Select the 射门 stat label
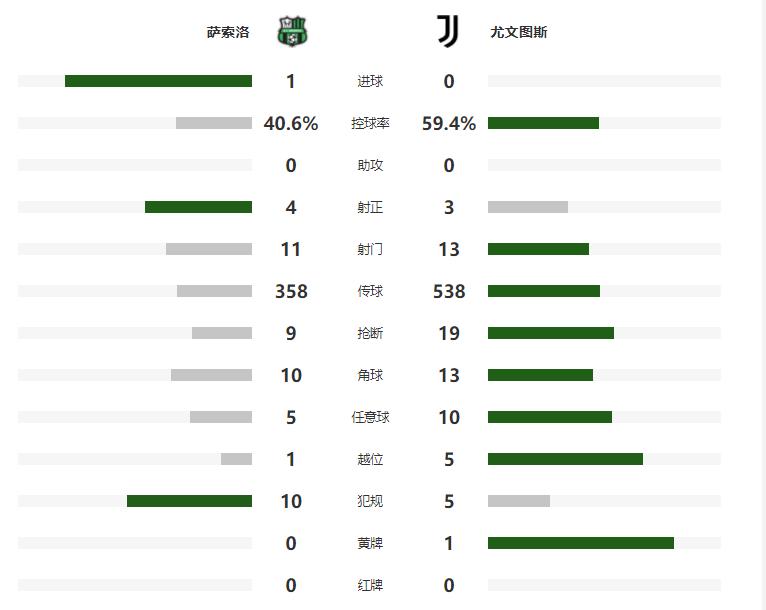 point(370,250)
